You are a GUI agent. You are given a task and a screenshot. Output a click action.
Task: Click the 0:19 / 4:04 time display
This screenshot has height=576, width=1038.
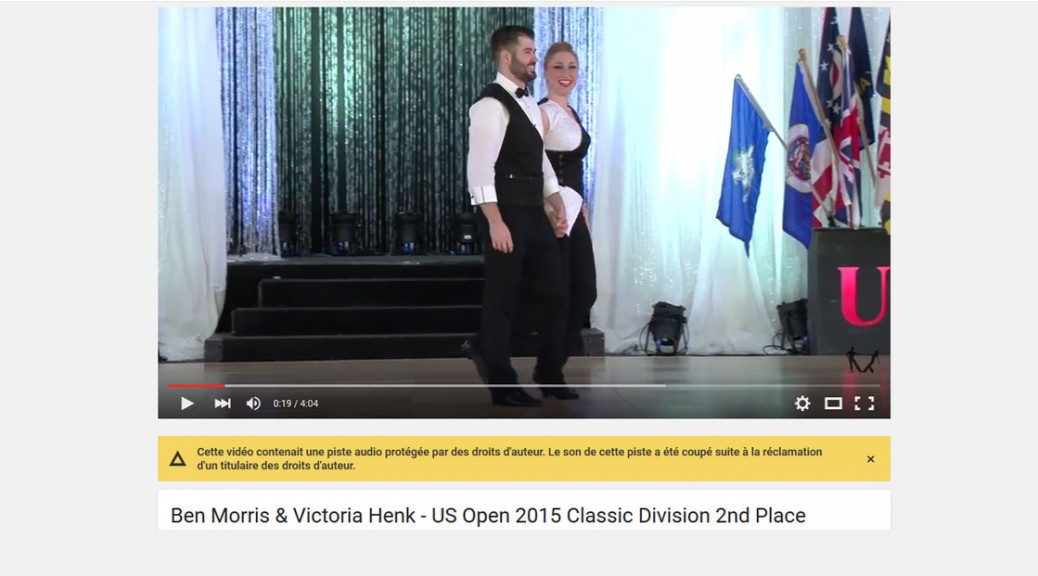296,403
